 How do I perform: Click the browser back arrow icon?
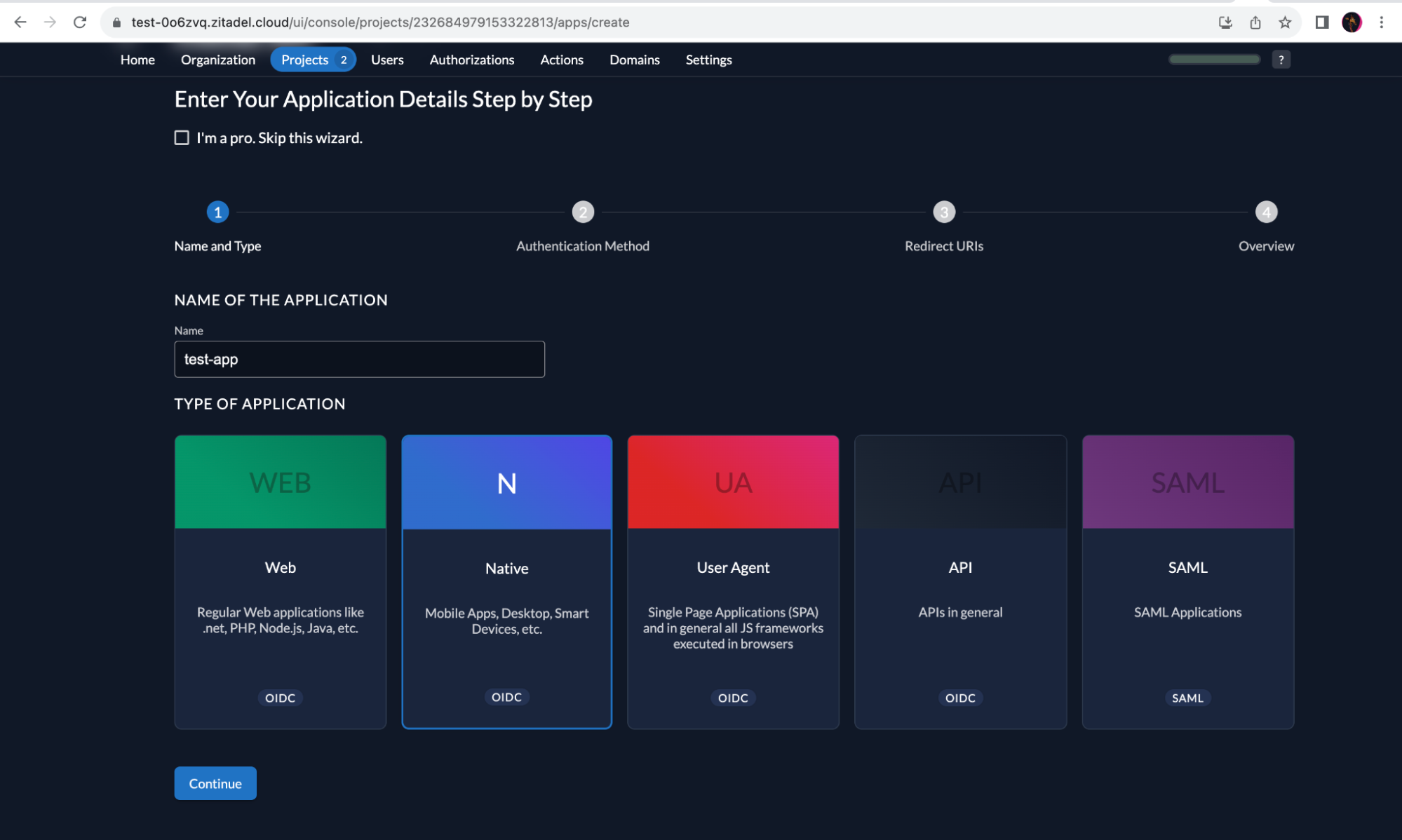pos(20,22)
